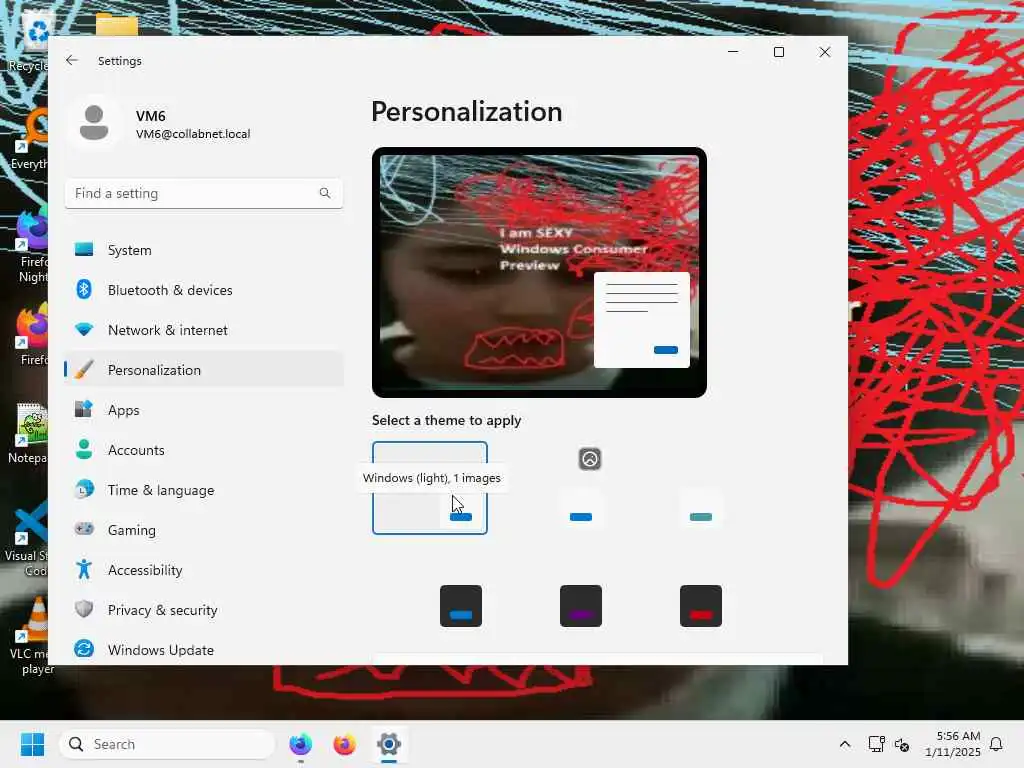Click the Apps icon in sidebar
Viewport: 1024px width, 768px height.
[84, 409]
